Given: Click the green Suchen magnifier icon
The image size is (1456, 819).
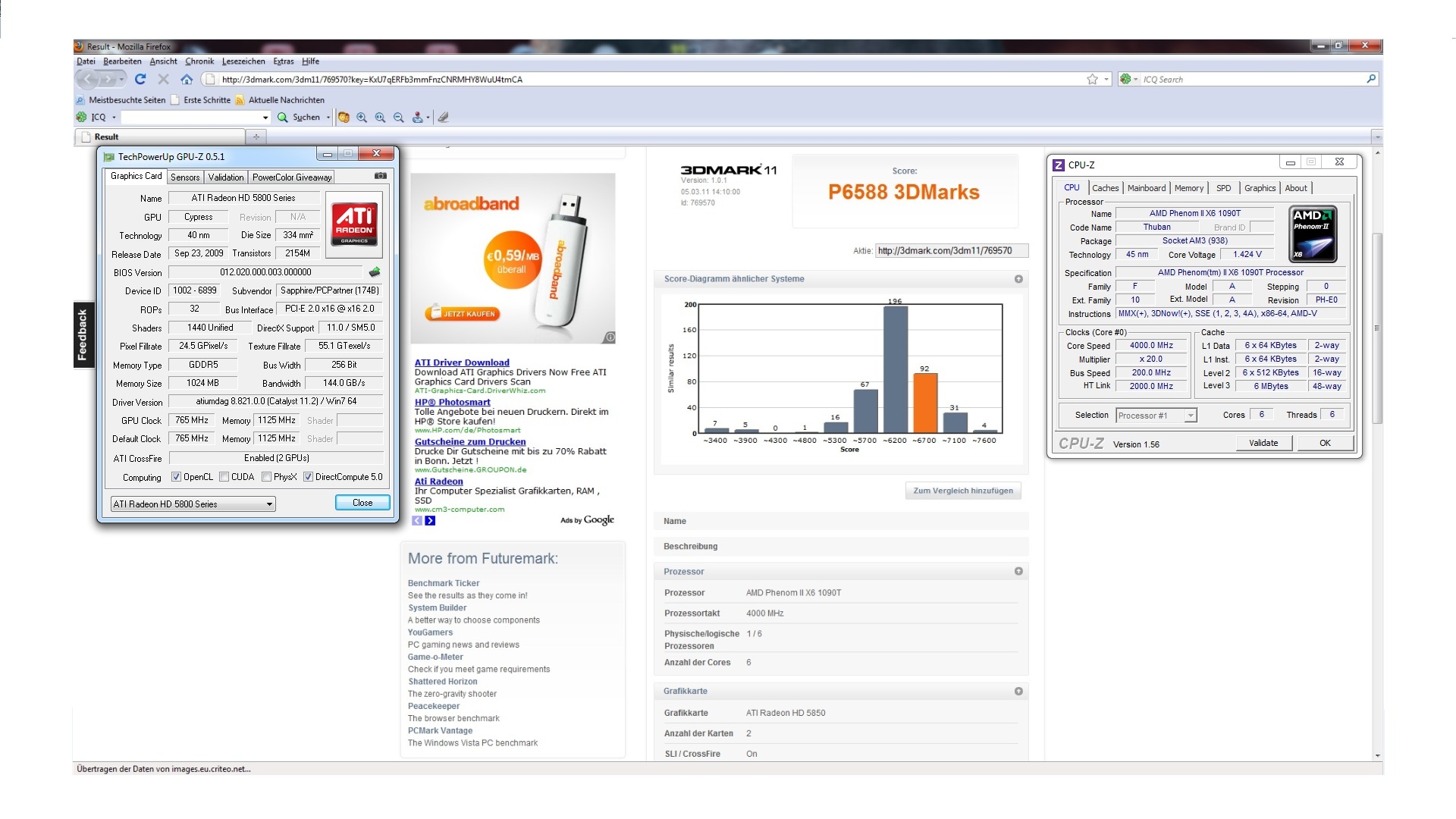Looking at the screenshot, I should (283, 117).
